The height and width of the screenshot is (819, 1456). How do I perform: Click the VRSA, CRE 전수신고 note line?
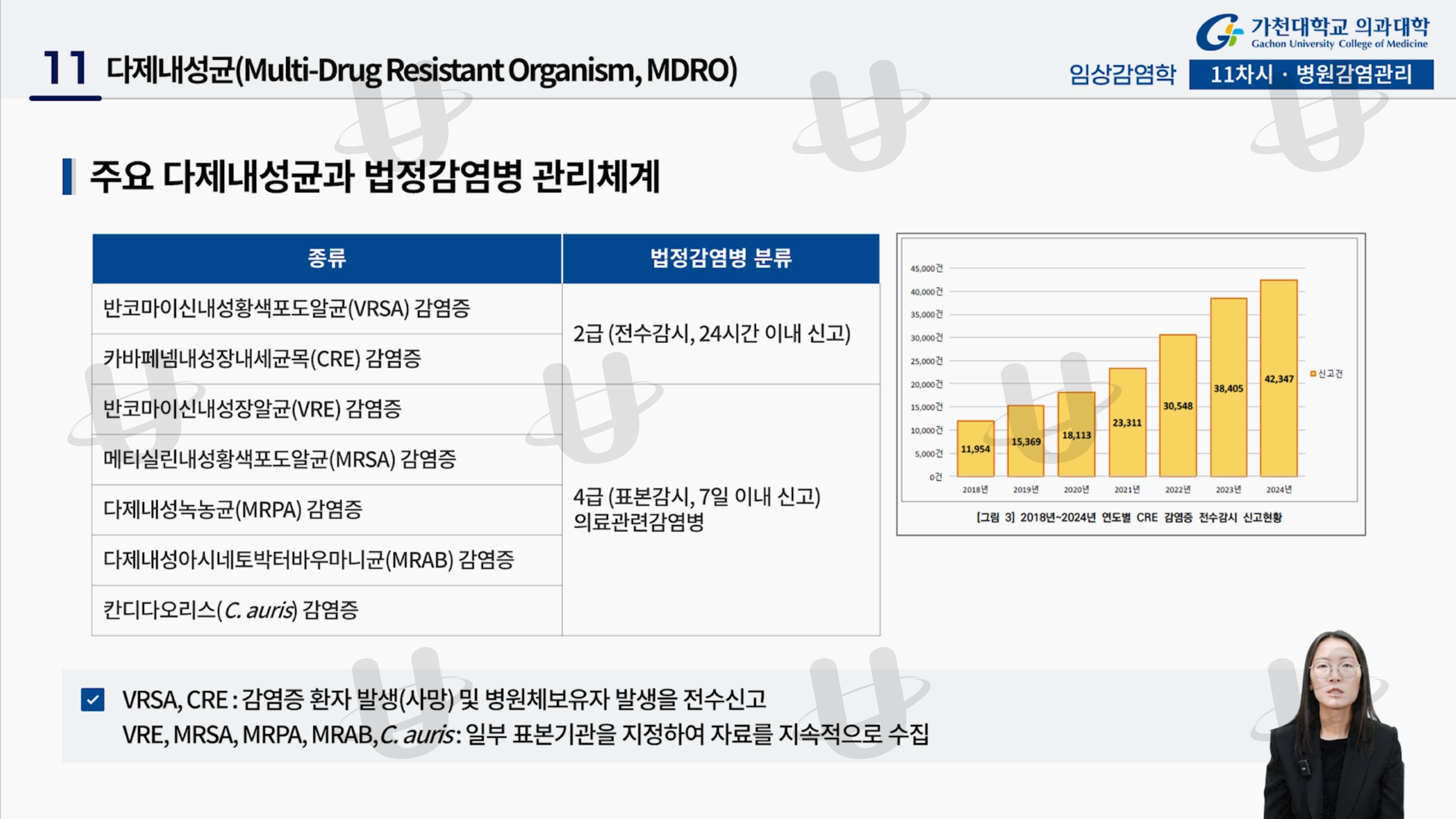tap(444, 700)
